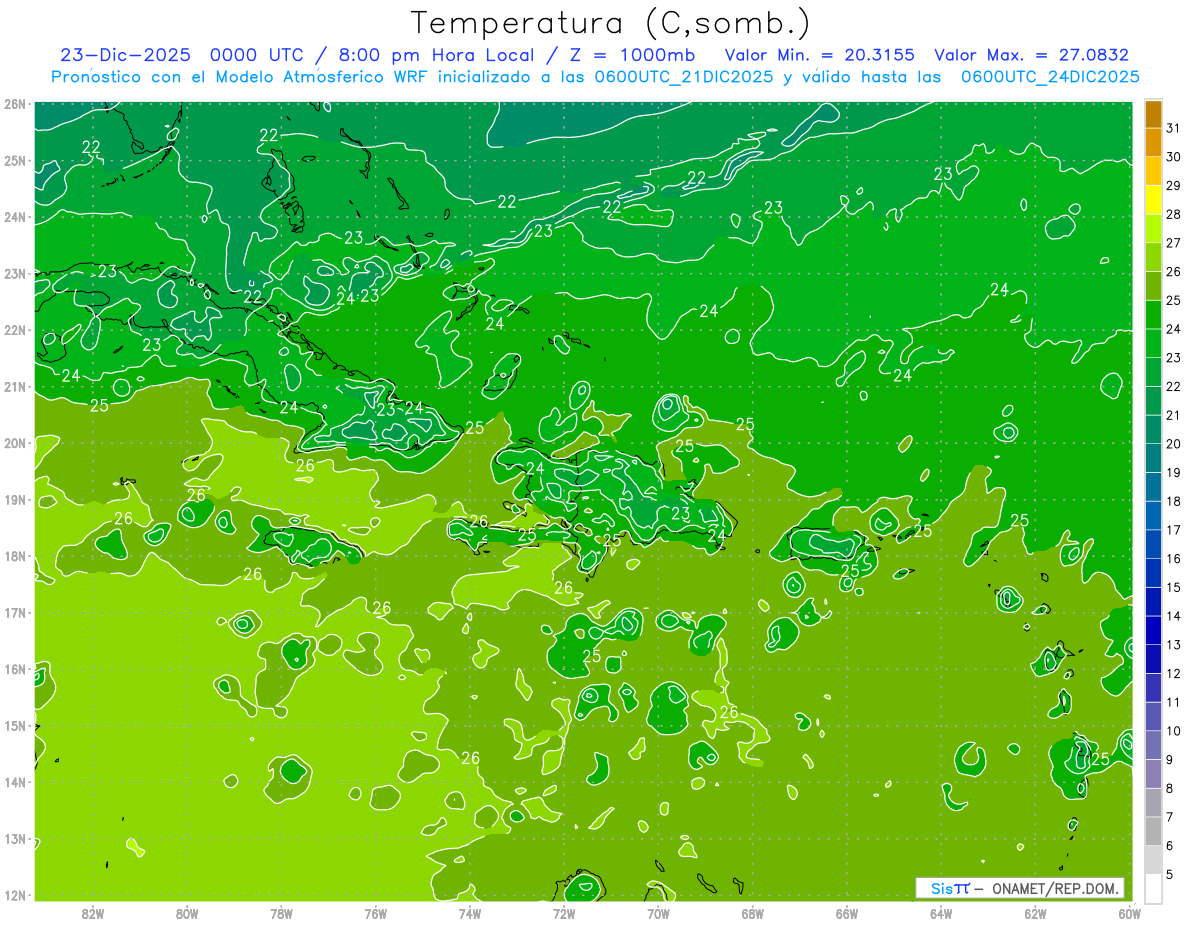Image resolution: width=1200 pixels, height=927 pixels.
Task: Click the blue 'Sisπ' logo text
Action: [949, 888]
